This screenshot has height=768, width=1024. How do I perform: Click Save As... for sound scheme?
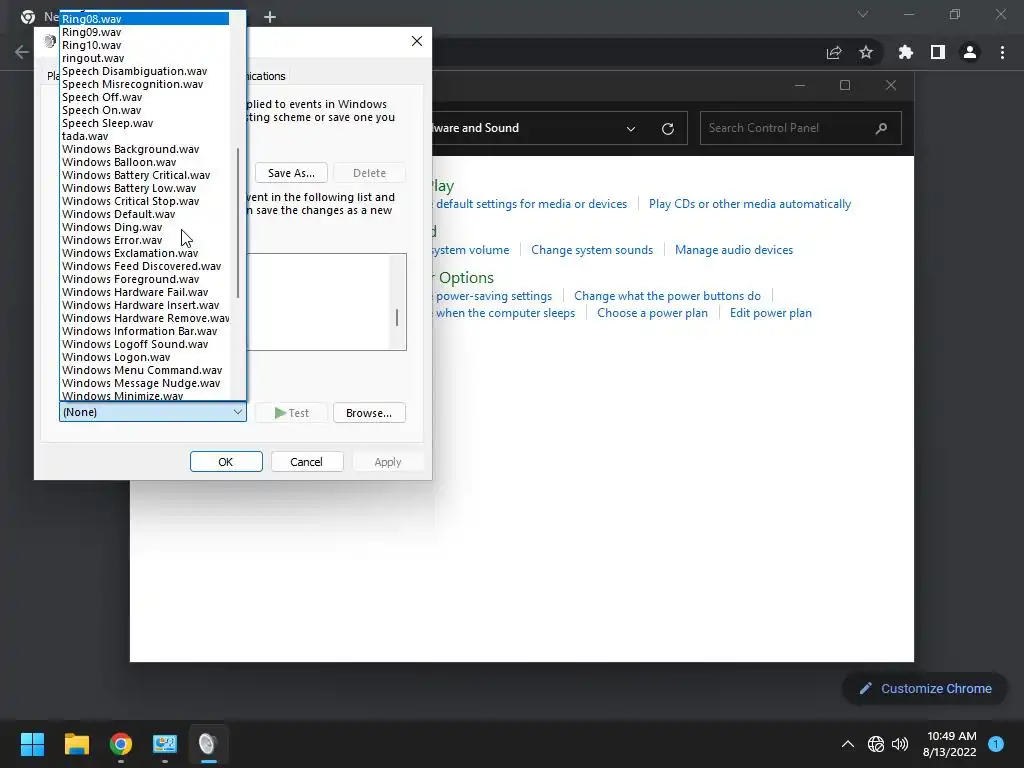[291, 173]
